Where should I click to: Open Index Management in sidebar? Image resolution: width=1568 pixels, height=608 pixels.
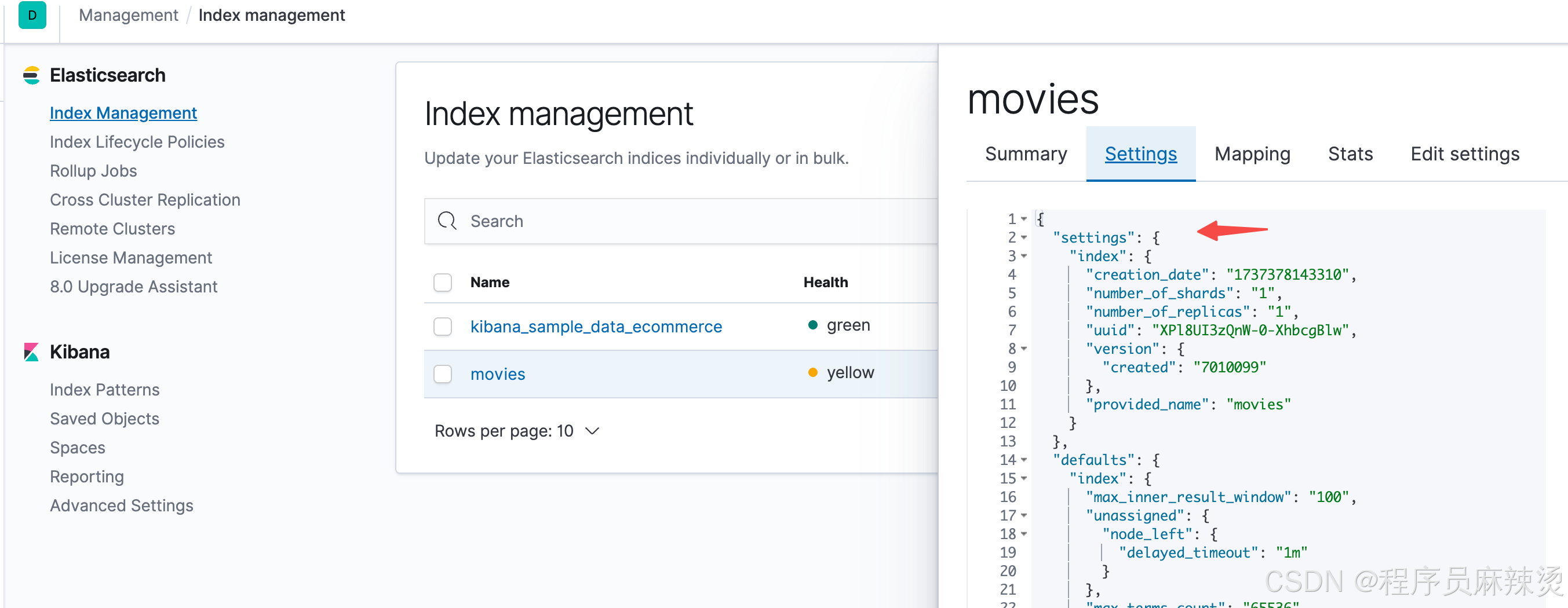click(123, 113)
